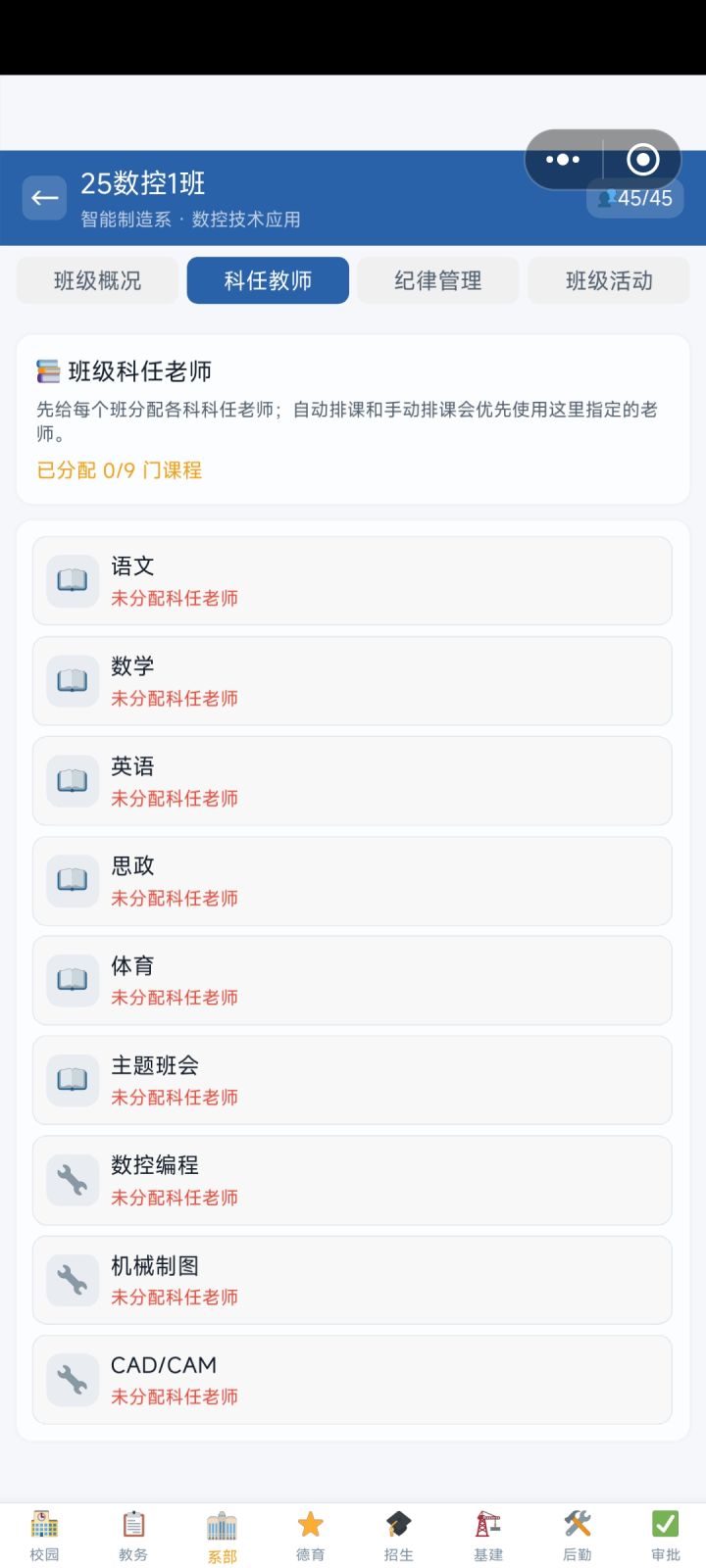Image resolution: width=706 pixels, height=1568 pixels.
Task: Open the 数学 course row
Action: pos(352,681)
